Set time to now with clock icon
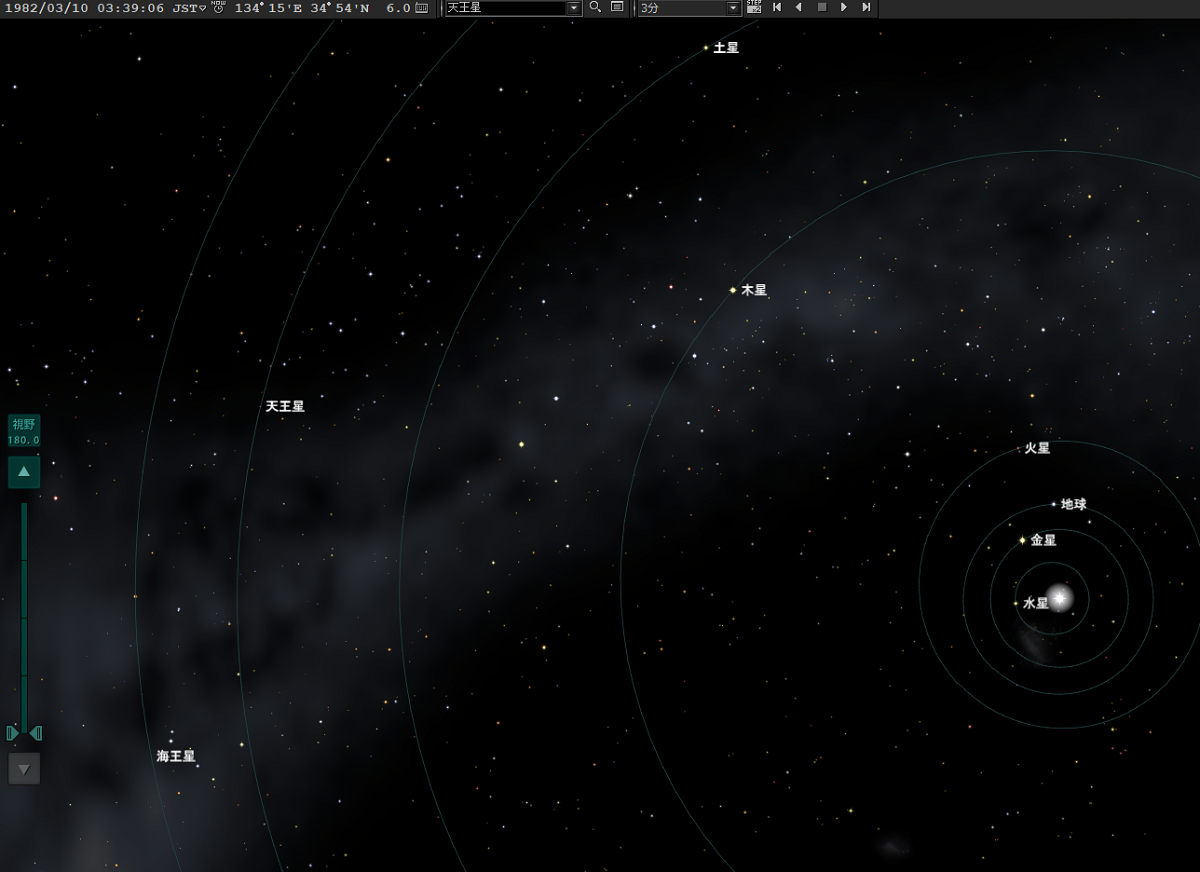This screenshot has width=1200, height=872. pos(218,7)
